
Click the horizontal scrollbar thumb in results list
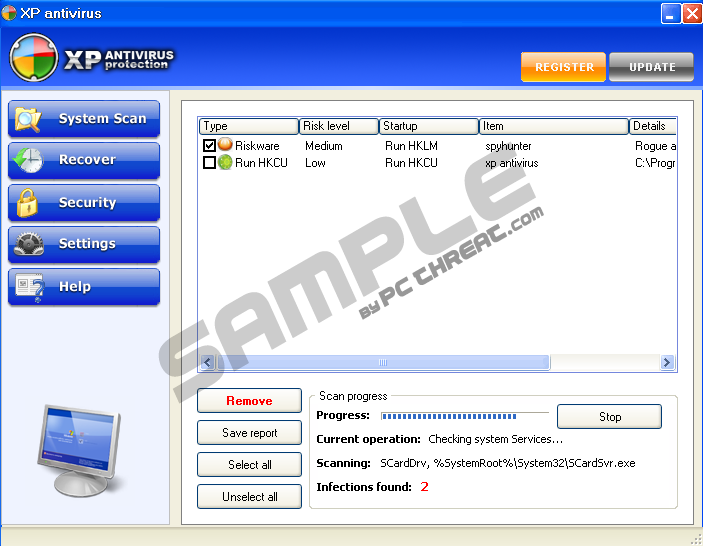[x=383, y=362]
